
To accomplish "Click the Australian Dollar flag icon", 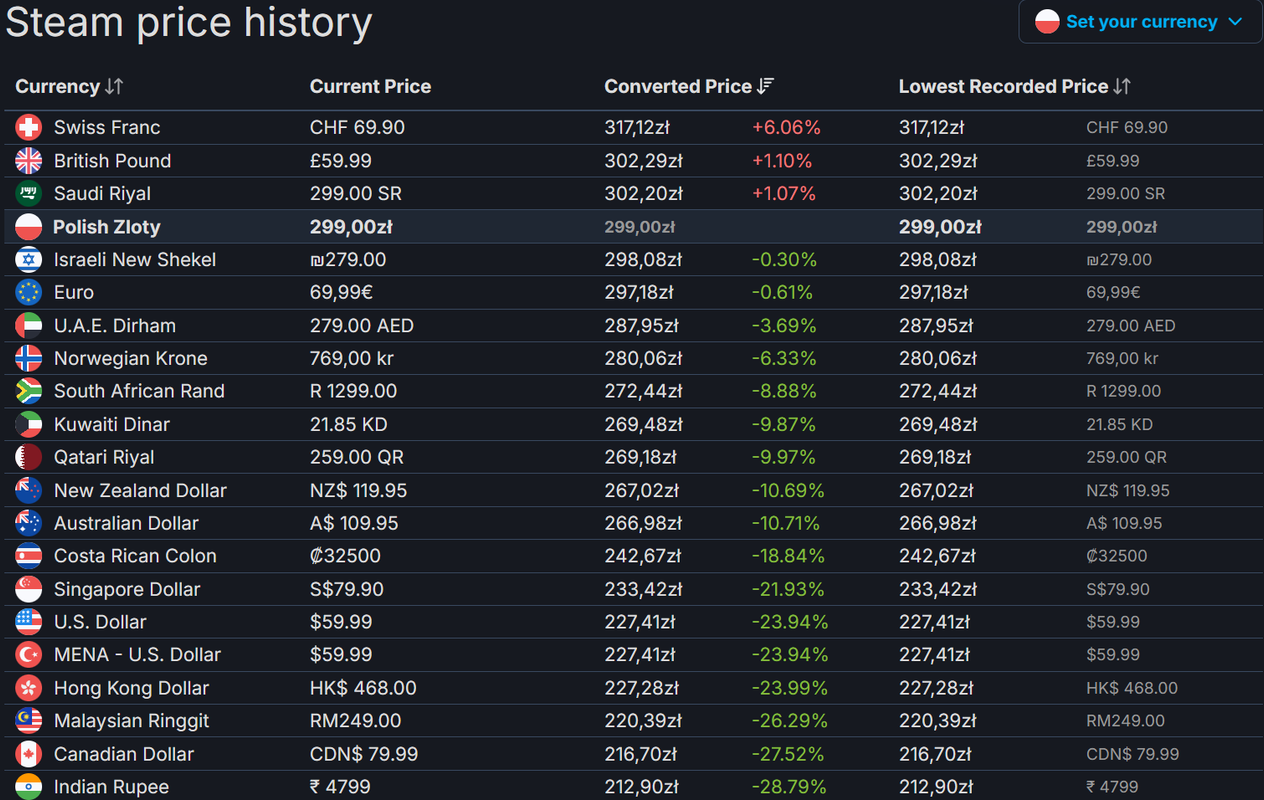I will click(x=29, y=523).
